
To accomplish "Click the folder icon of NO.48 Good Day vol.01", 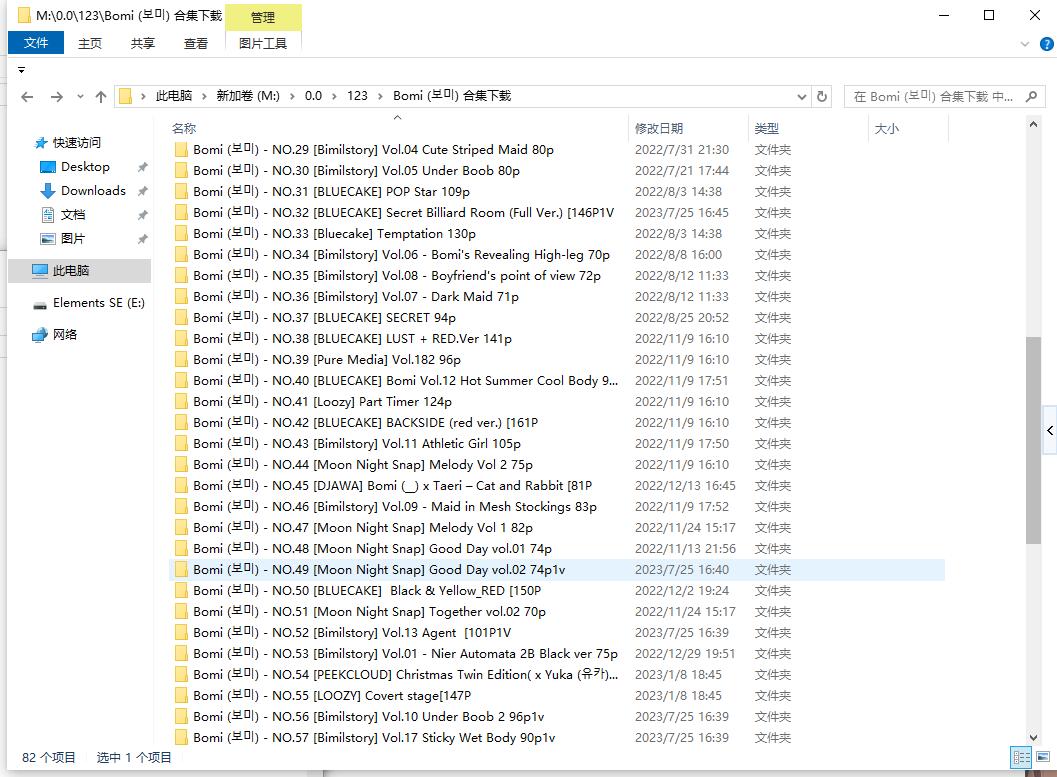I will point(181,549).
